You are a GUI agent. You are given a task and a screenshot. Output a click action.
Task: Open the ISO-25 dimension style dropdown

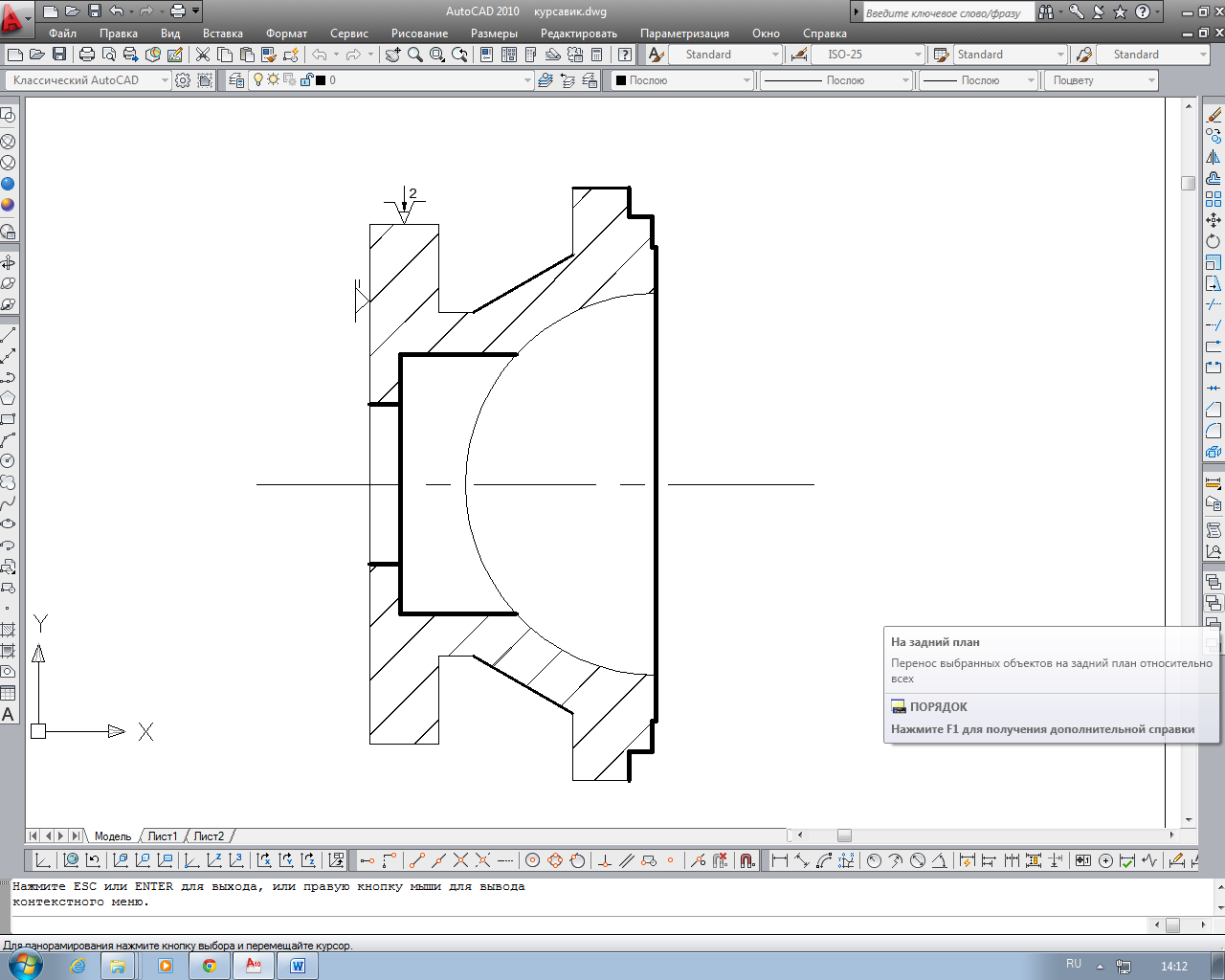click(919, 55)
